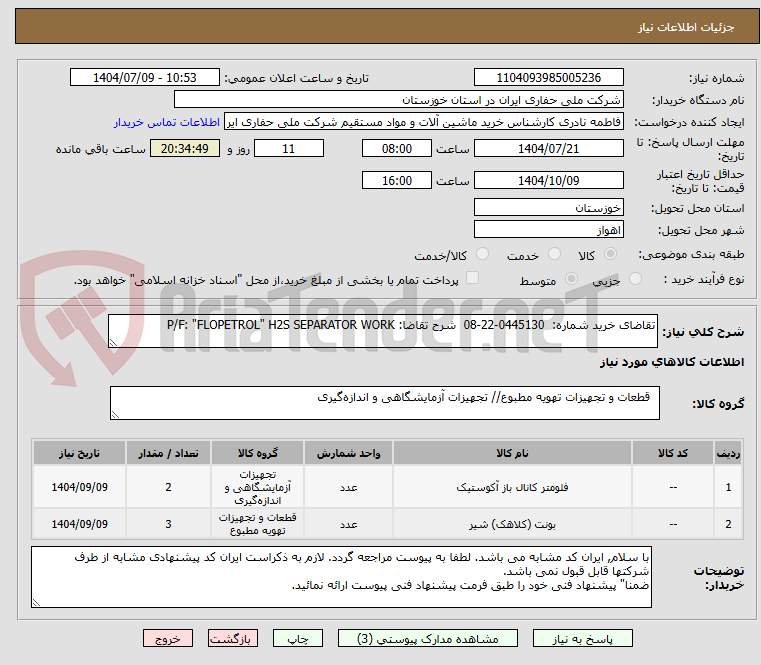Click the resize handle of گروه کالا box
Viewport: 761px width, 665px height.
coord(116,414)
